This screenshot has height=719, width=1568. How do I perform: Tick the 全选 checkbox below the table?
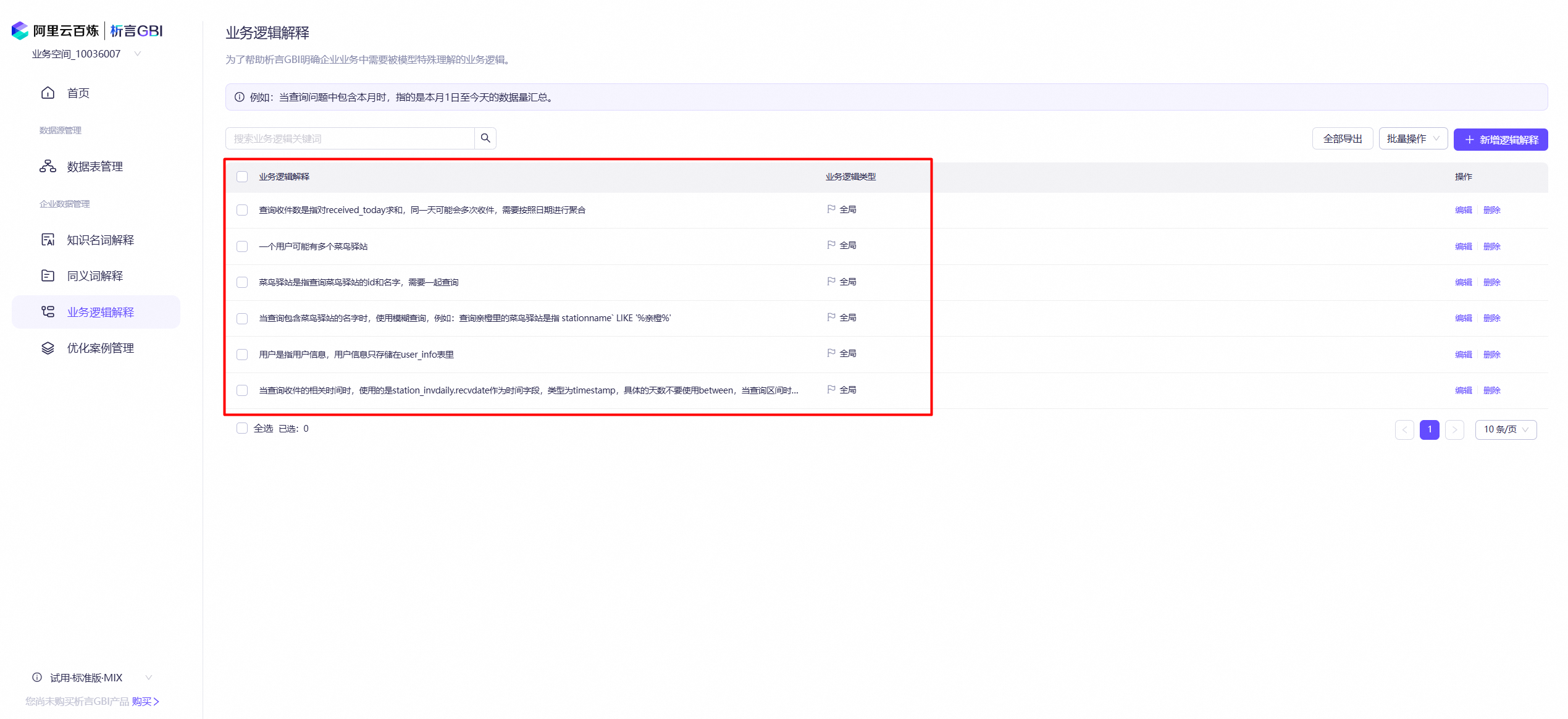click(x=242, y=428)
